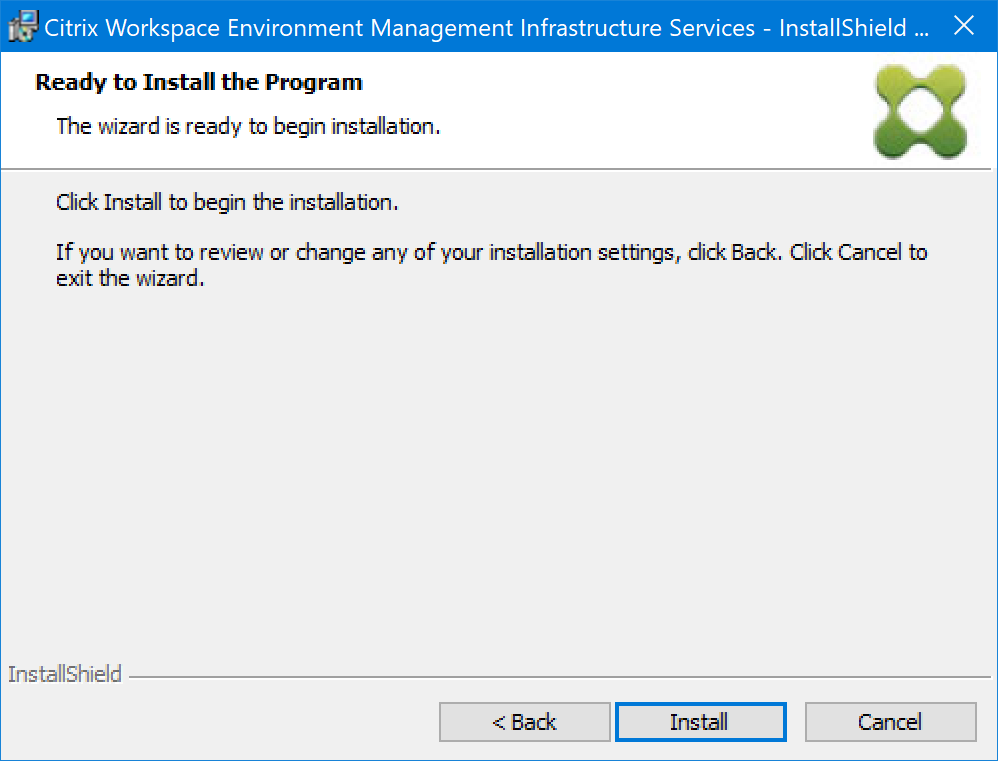Click the "exit the wizard." text line
The image size is (998, 761).
point(130,278)
